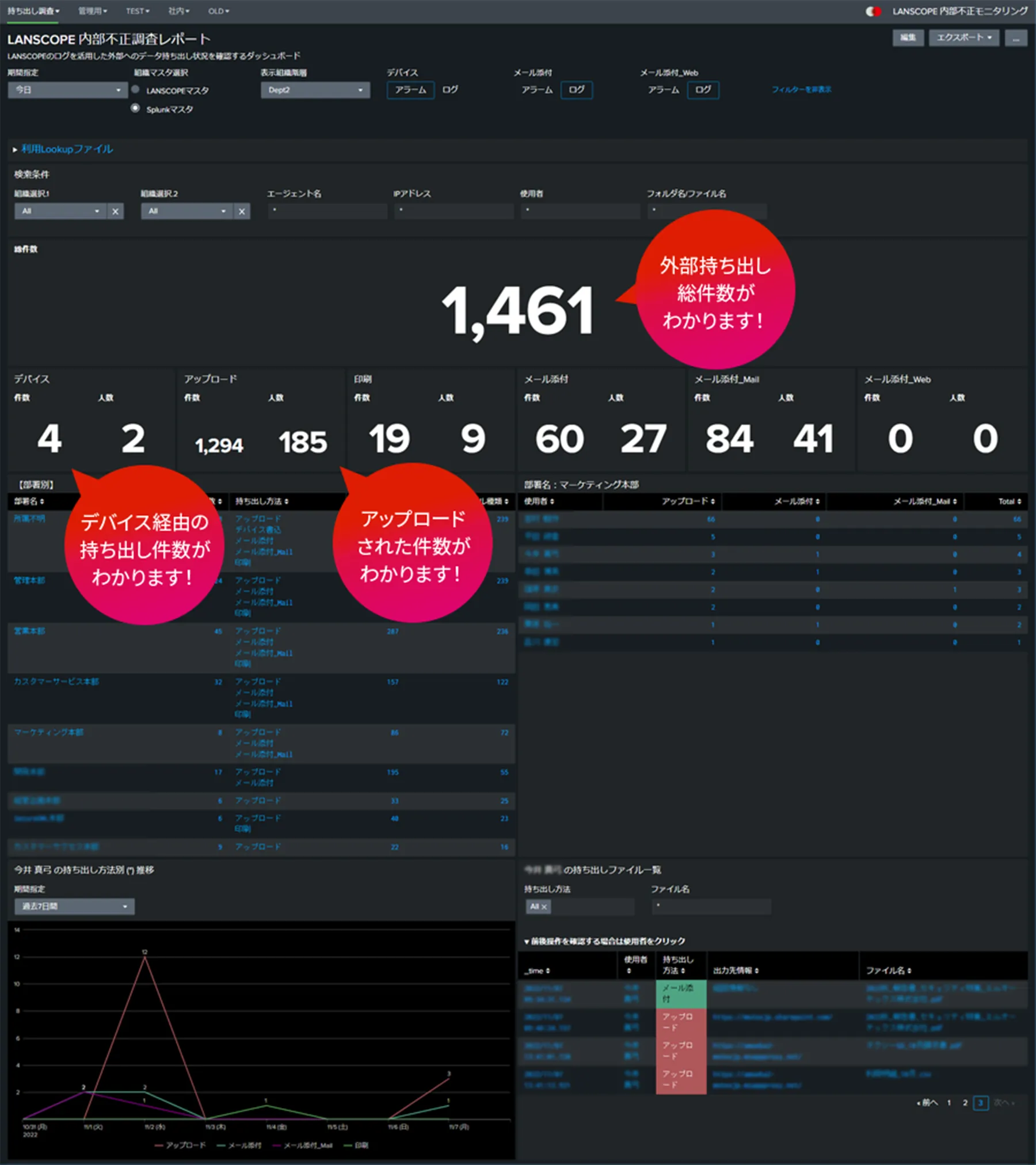Toggle 印刷 series in chart legend
The width and height of the screenshot is (1036, 1165).
(x=356, y=1145)
